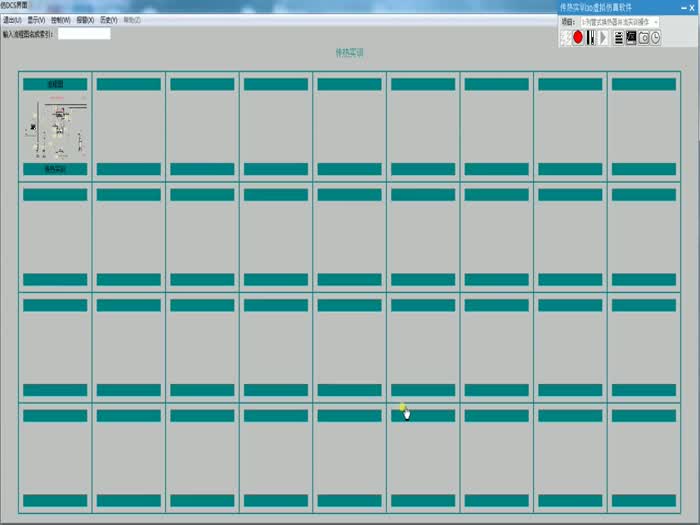Open the process flow diagram thumbnail
This screenshot has width=700, height=525.
[x=56, y=128]
